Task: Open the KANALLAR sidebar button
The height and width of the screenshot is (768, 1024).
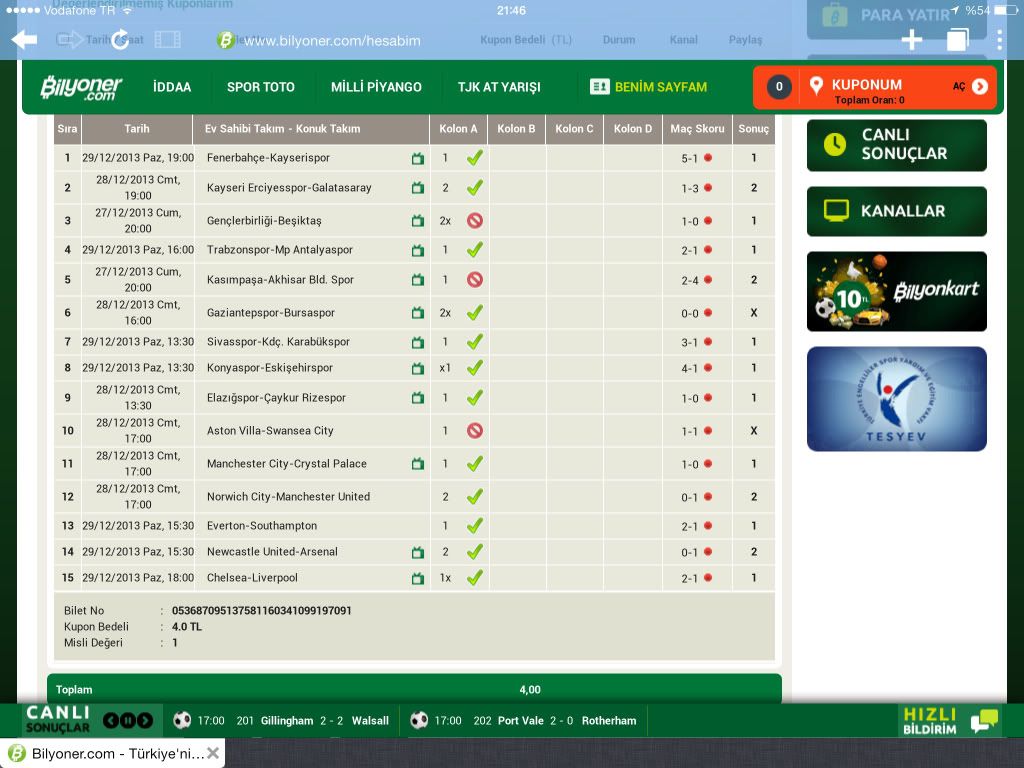Action: click(x=897, y=211)
